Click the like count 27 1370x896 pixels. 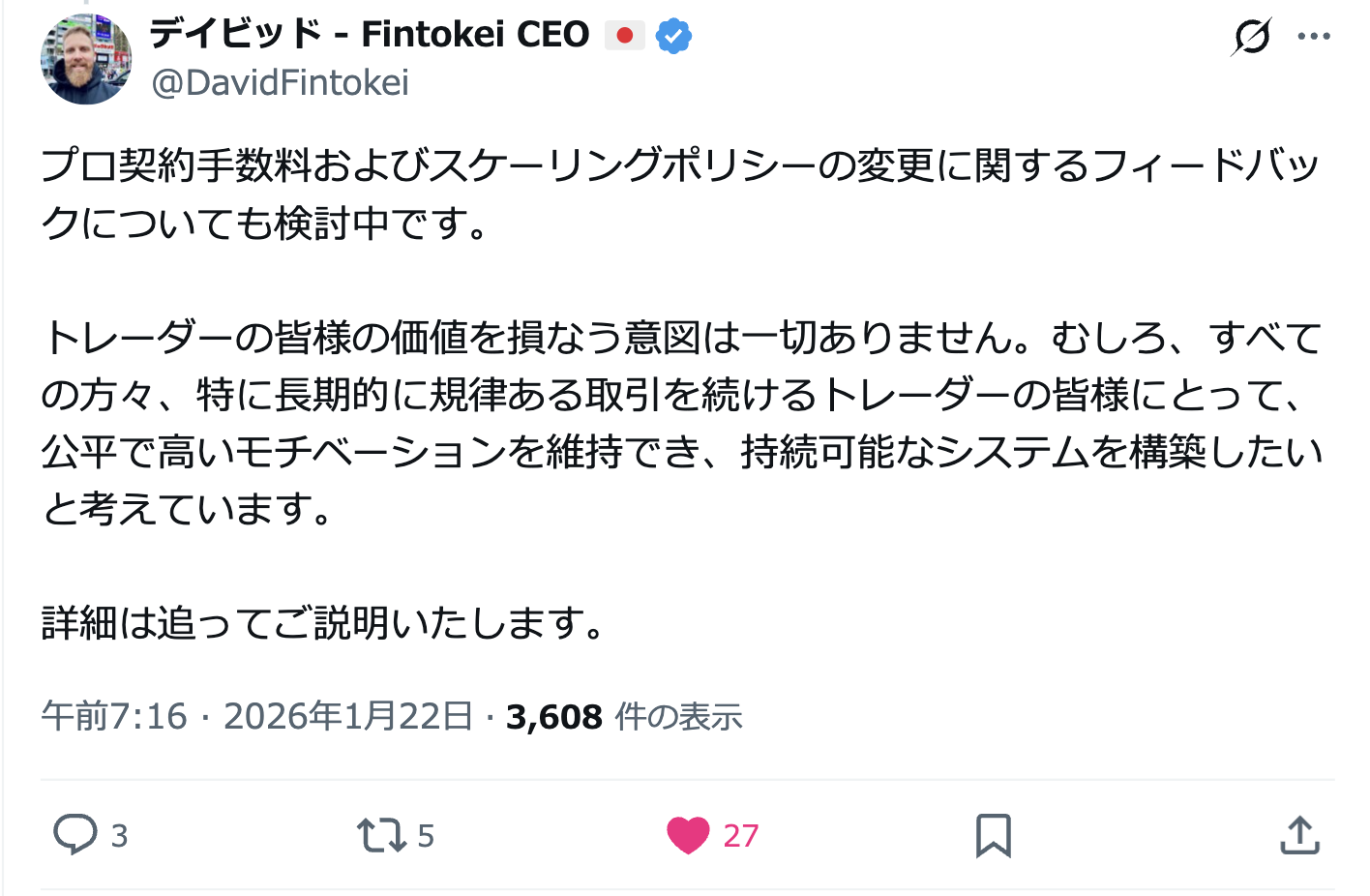[x=741, y=835]
